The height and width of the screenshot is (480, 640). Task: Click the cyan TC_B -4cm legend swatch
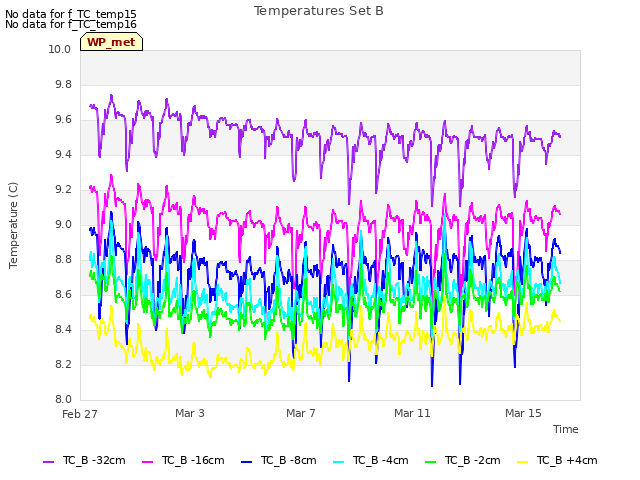click(338, 462)
